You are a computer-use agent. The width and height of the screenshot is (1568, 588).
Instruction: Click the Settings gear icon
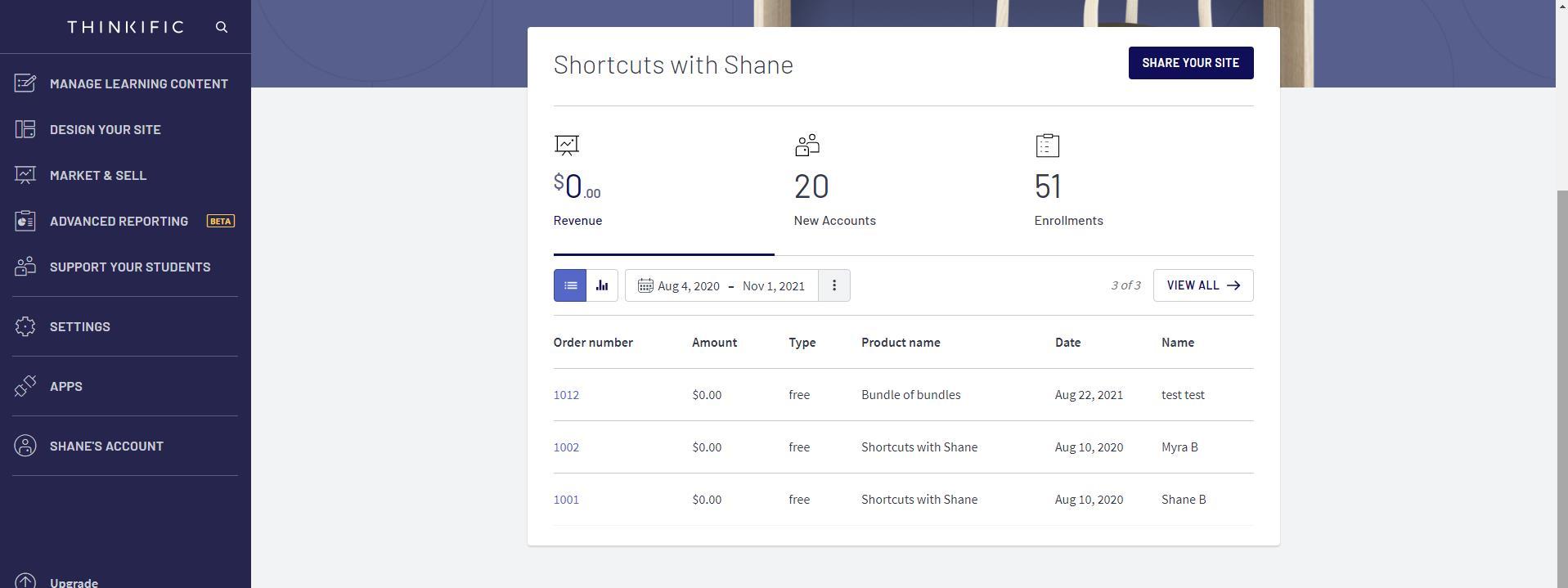click(25, 326)
